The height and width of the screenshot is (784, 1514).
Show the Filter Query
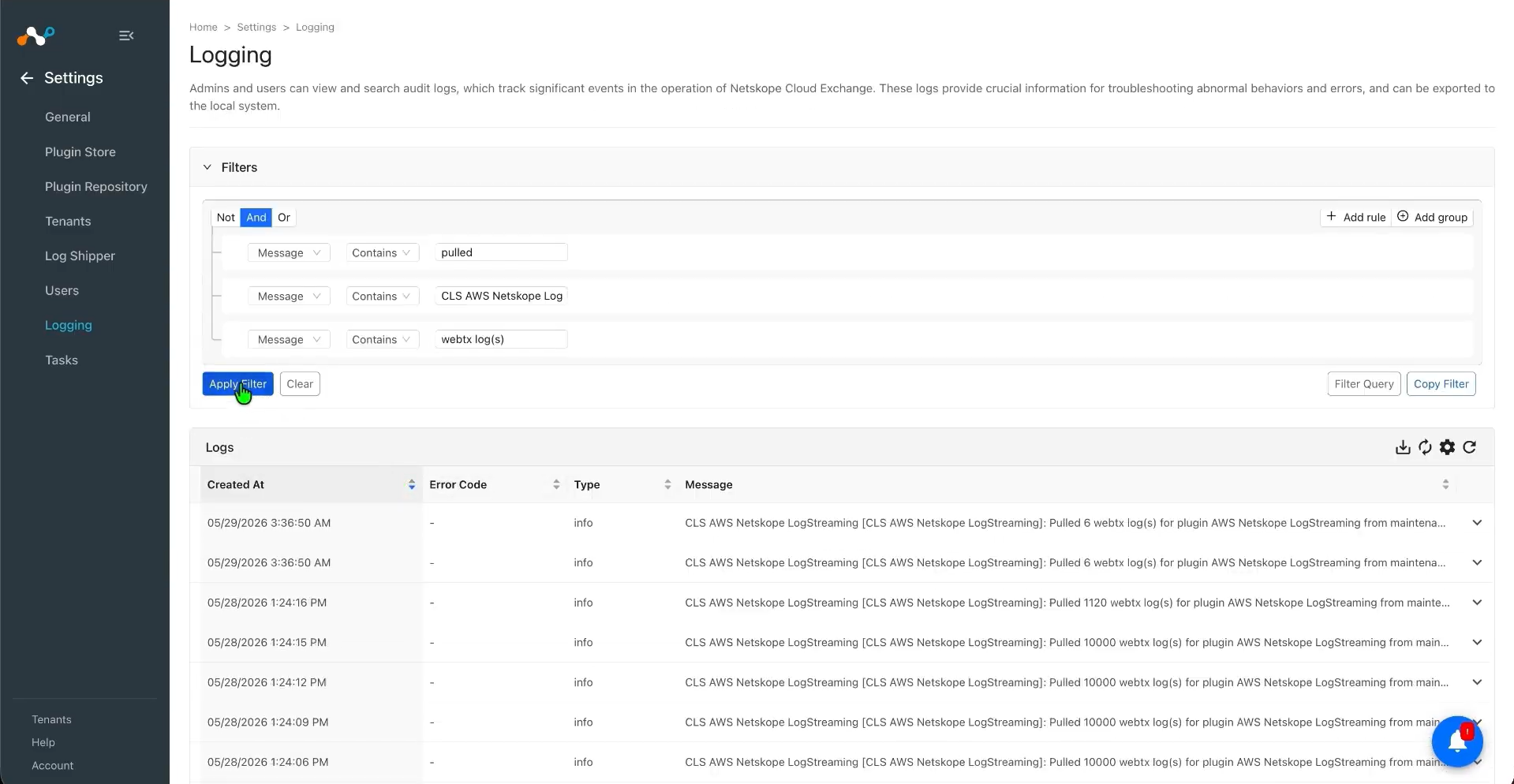pyautogui.click(x=1364, y=384)
